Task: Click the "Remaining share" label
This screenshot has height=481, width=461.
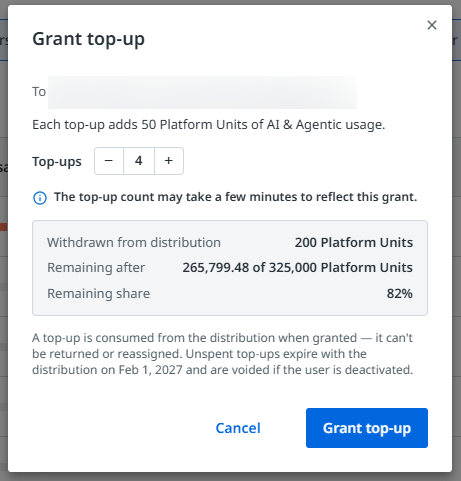Action: pyautogui.click(x=99, y=294)
